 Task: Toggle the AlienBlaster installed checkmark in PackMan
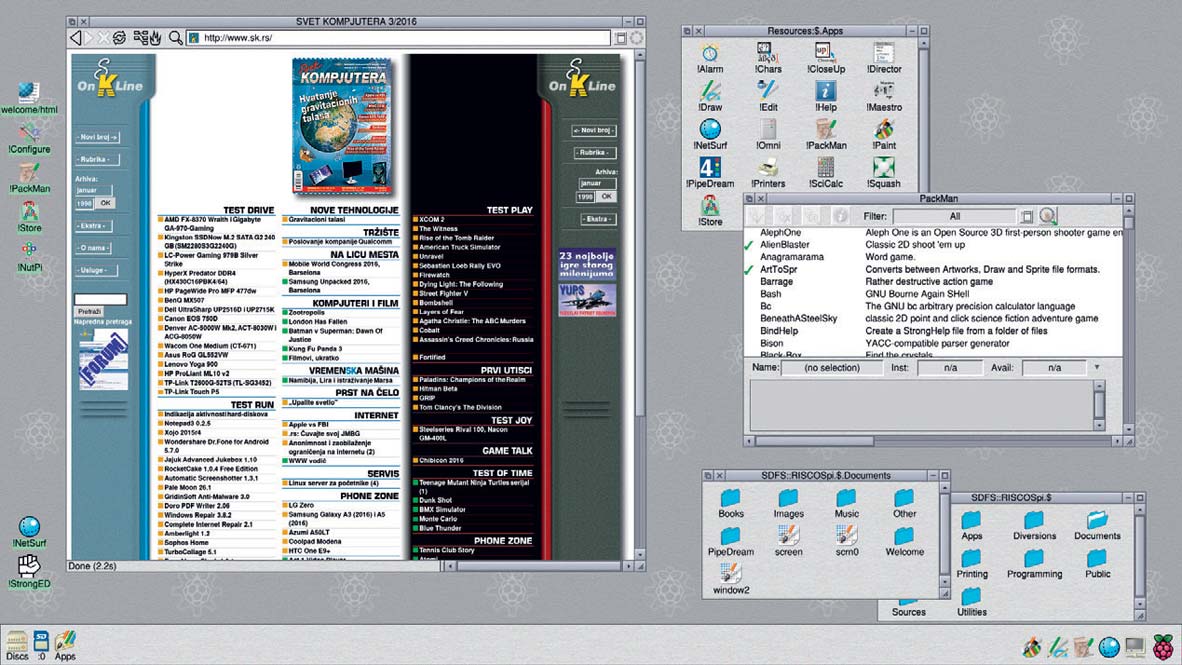pyautogui.click(x=749, y=245)
